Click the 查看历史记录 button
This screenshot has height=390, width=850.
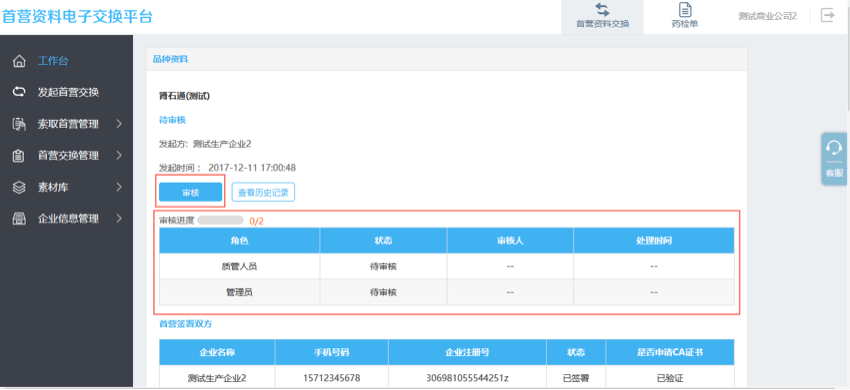tap(263, 192)
